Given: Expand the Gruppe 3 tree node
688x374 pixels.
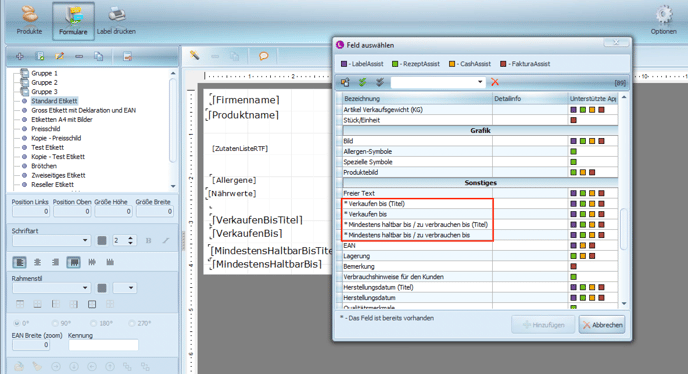Looking at the screenshot, I should (25, 91).
